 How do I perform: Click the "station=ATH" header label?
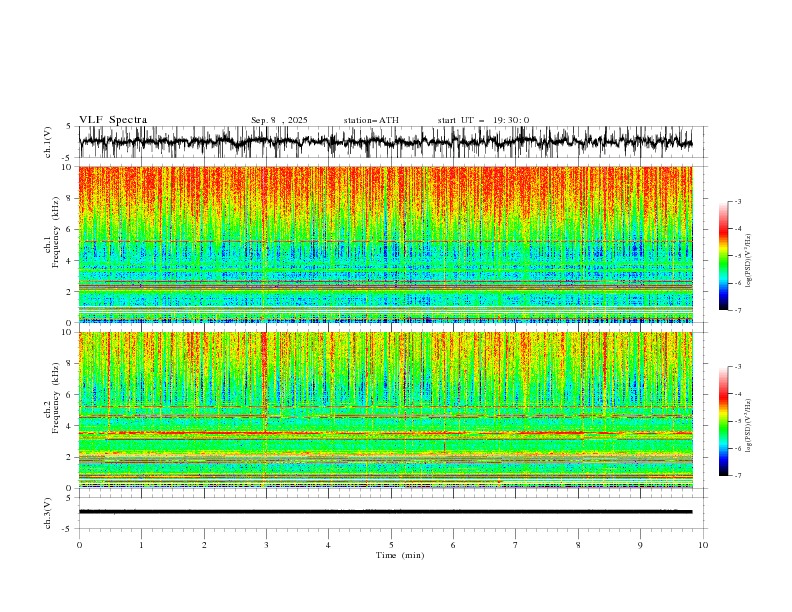click(371, 120)
